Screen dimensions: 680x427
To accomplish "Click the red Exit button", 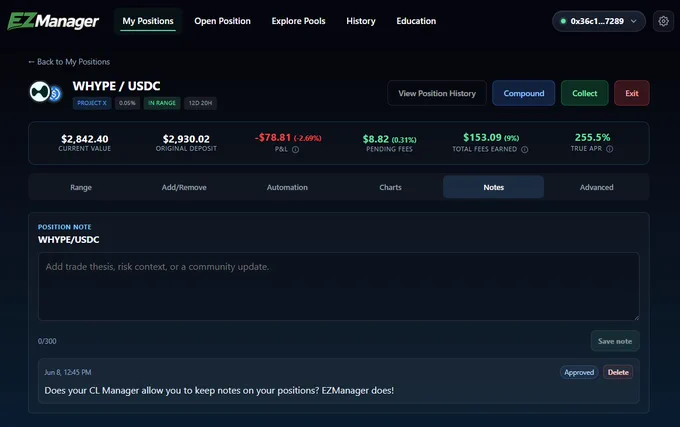I will 632,93.
